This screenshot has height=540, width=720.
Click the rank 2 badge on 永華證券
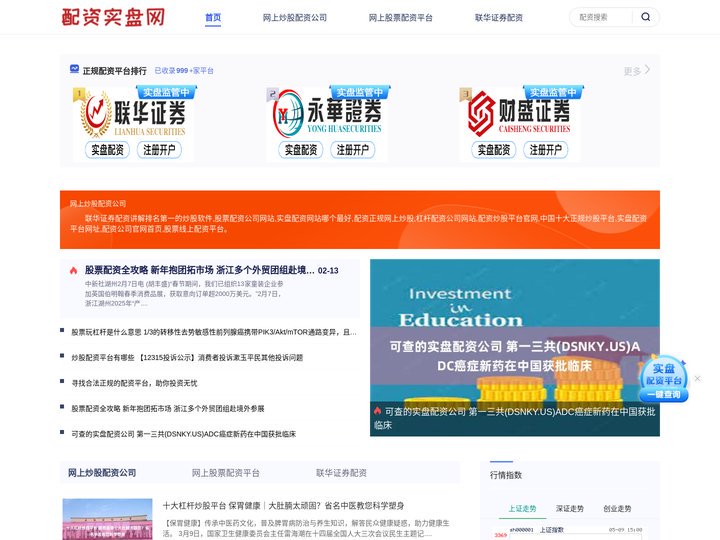(273, 94)
